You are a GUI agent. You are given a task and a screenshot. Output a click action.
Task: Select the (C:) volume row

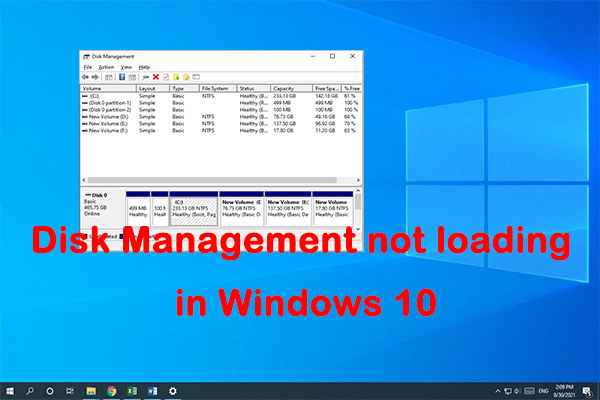coord(221,96)
